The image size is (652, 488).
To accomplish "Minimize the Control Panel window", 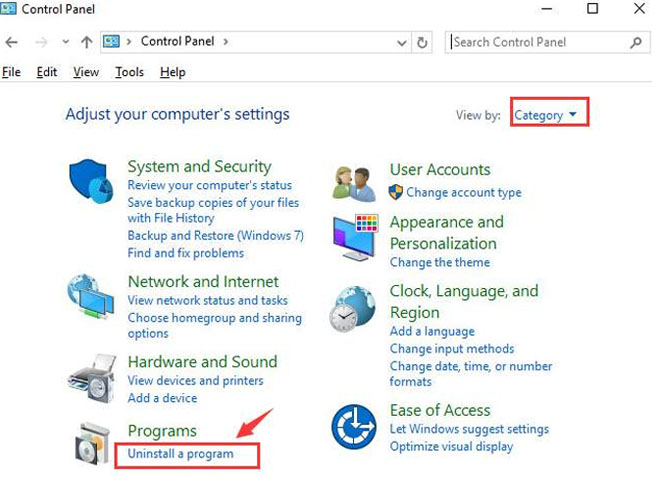I will tap(547, 9).
